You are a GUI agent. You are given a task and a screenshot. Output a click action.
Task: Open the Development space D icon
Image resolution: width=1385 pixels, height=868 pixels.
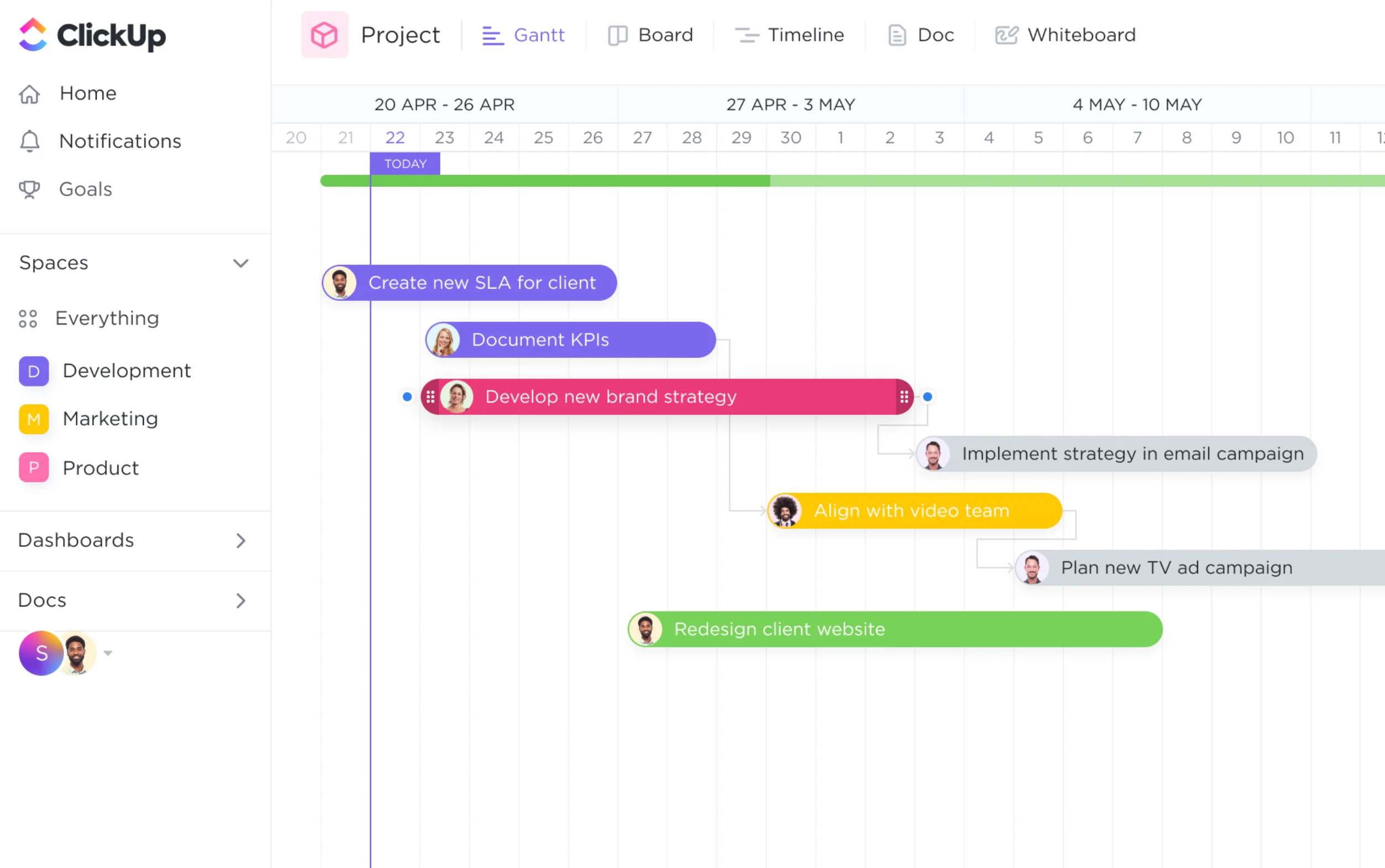33,372
